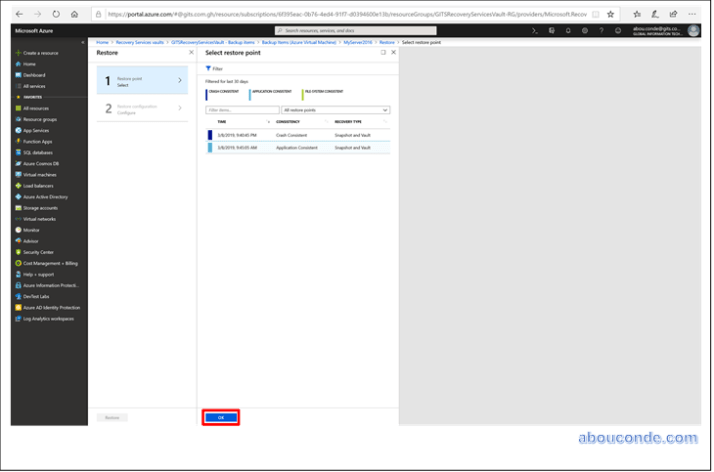Refresh the page in the browser
The image size is (714, 472).
(55, 15)
